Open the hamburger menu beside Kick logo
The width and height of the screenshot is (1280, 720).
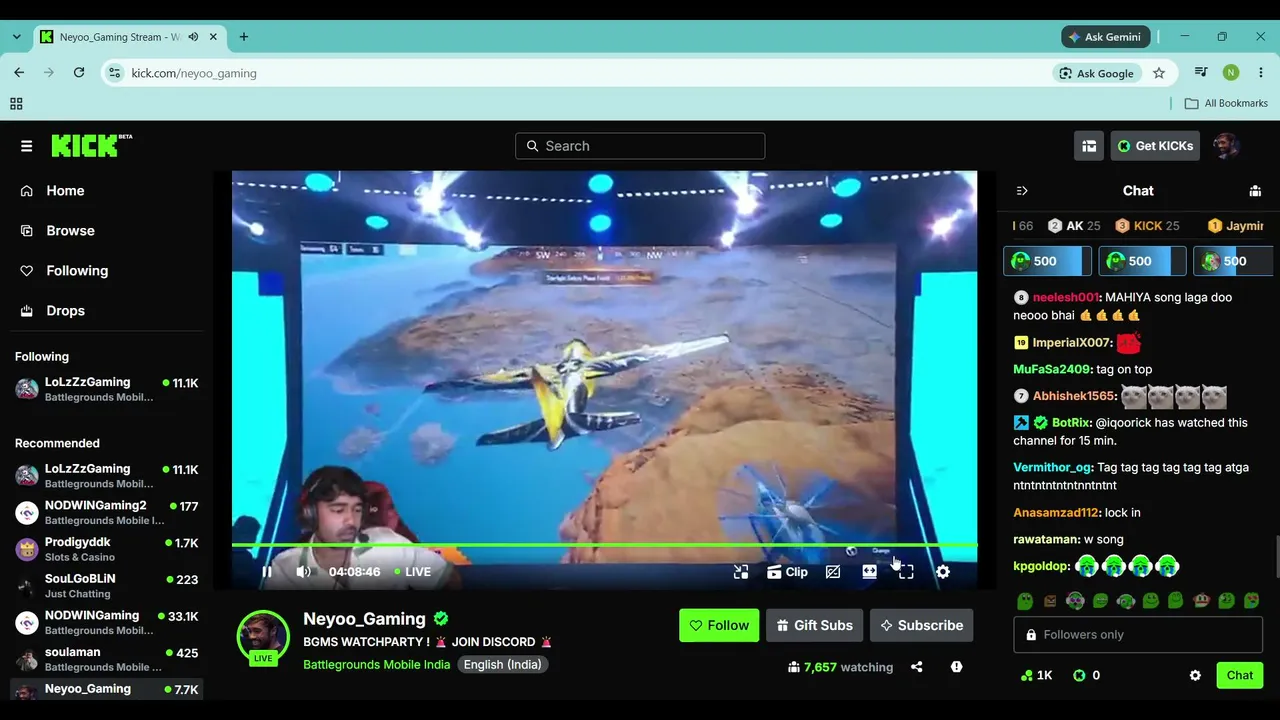[x=26, y=146]
